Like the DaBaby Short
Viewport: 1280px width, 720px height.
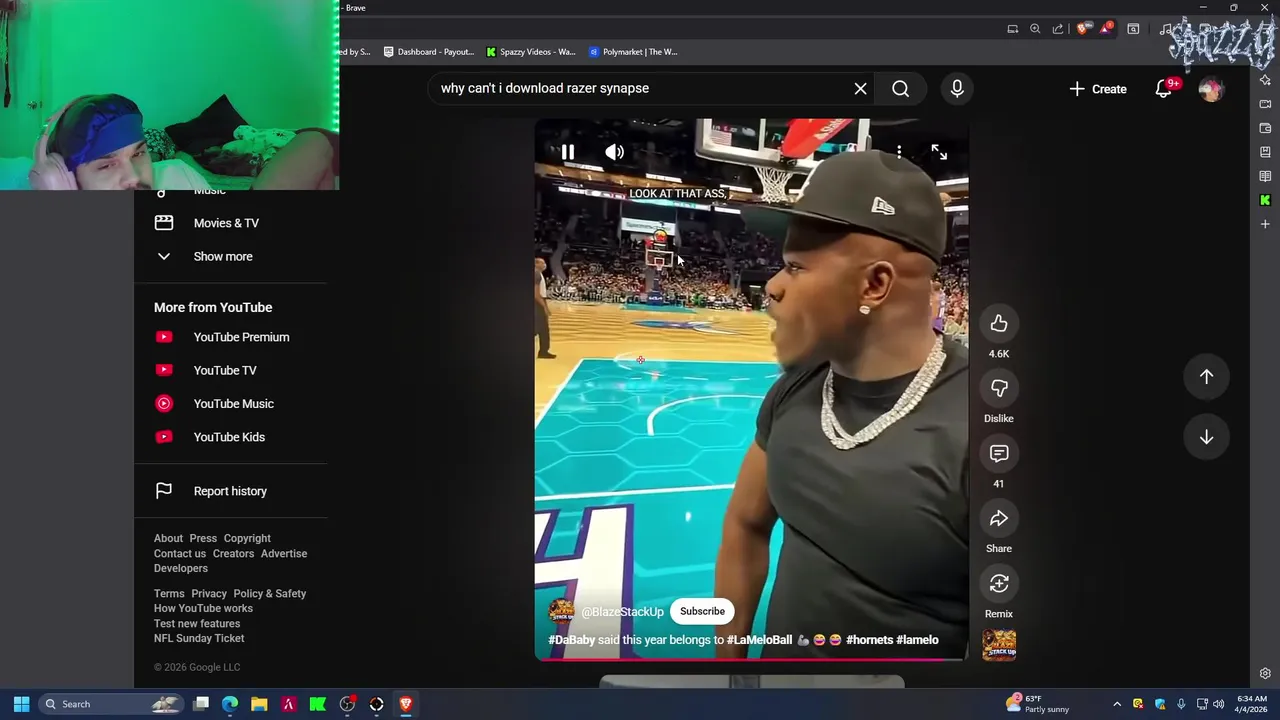click(999, 323)
